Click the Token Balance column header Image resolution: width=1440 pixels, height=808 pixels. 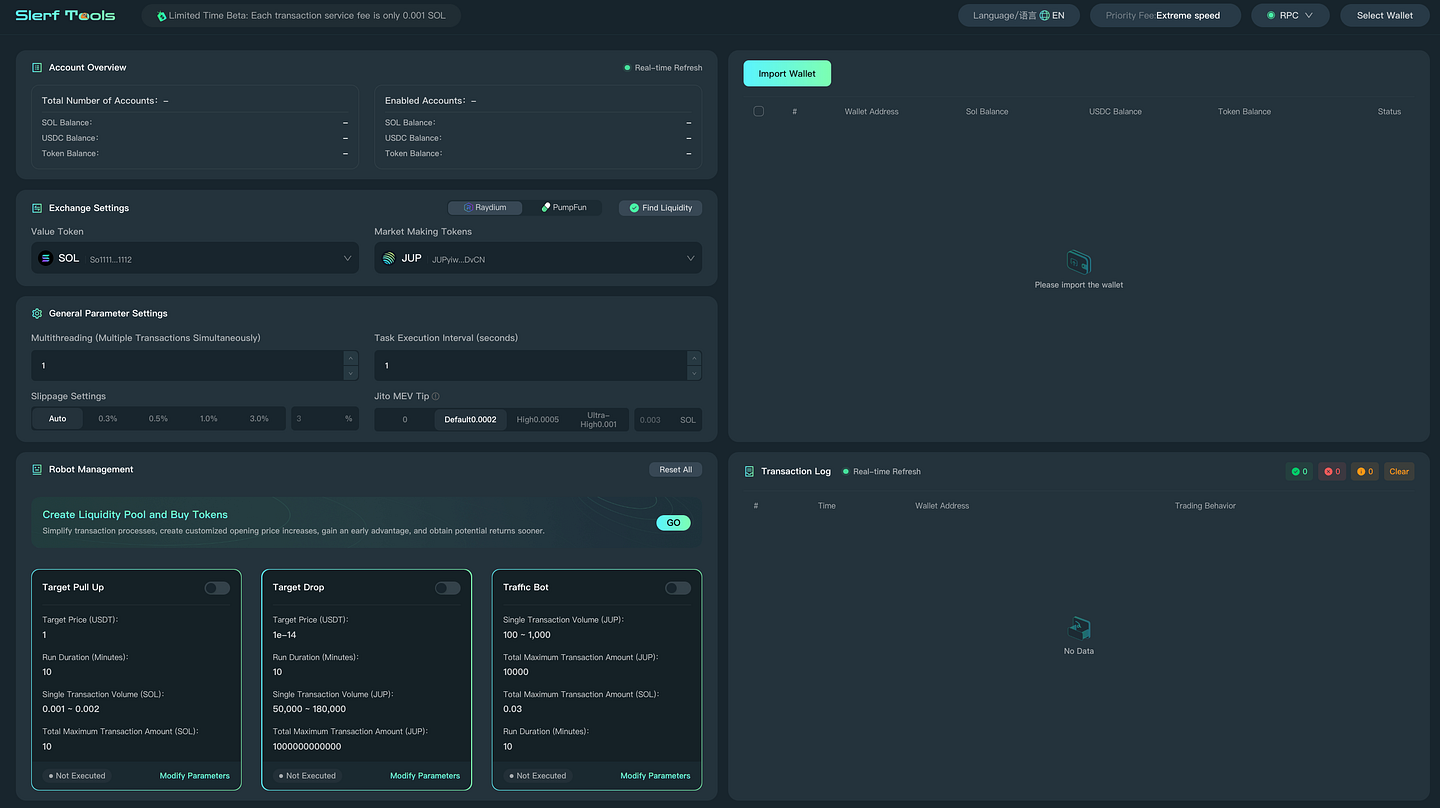point(1244,111)
